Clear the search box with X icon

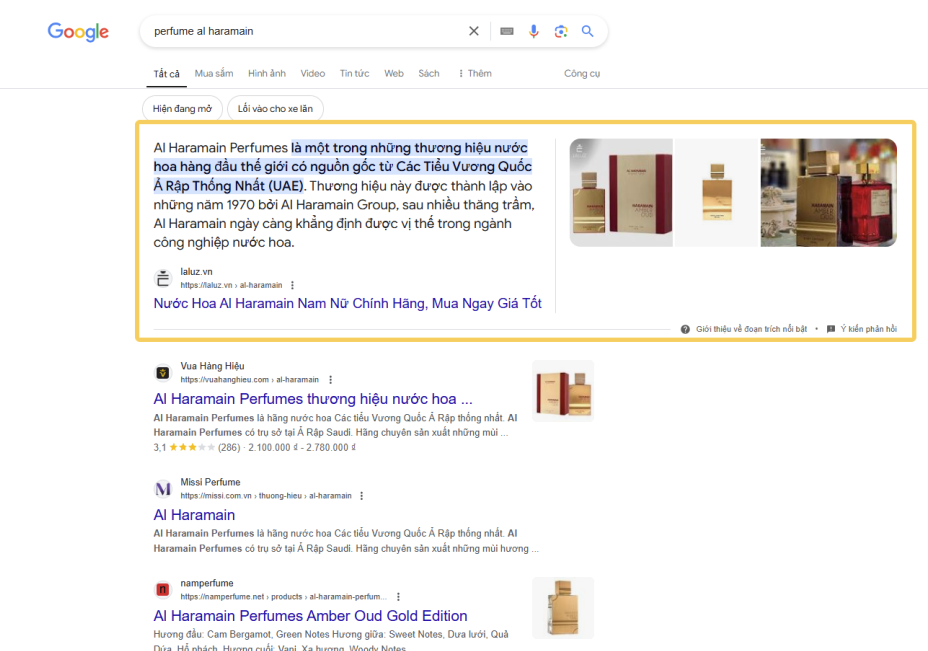474,31
